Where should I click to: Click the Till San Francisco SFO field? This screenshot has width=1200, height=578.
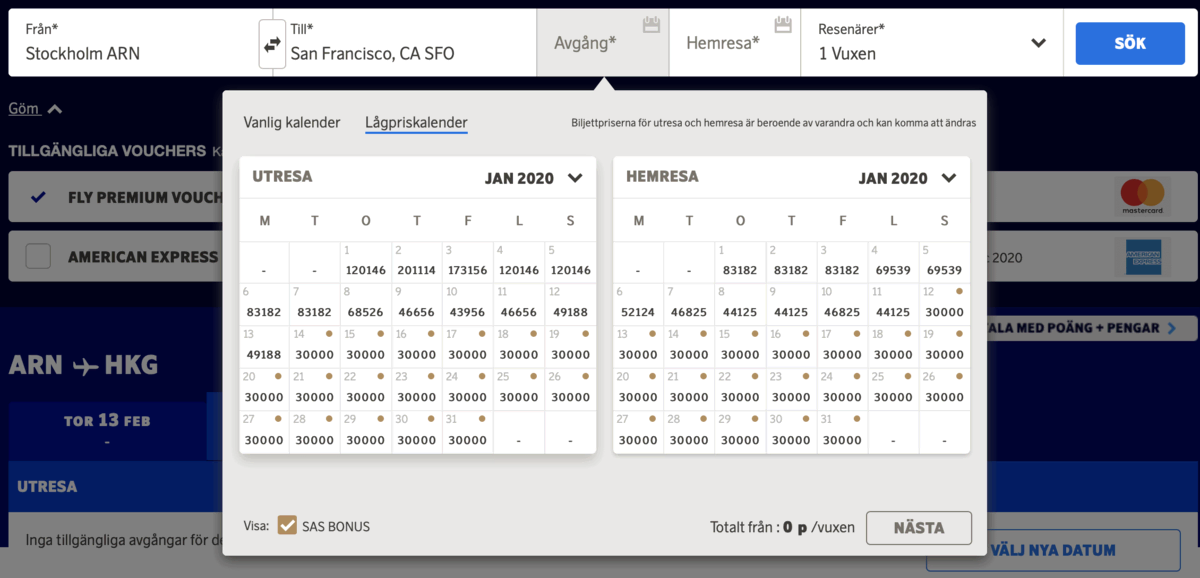pyautogui.click(x=411, y=43)
